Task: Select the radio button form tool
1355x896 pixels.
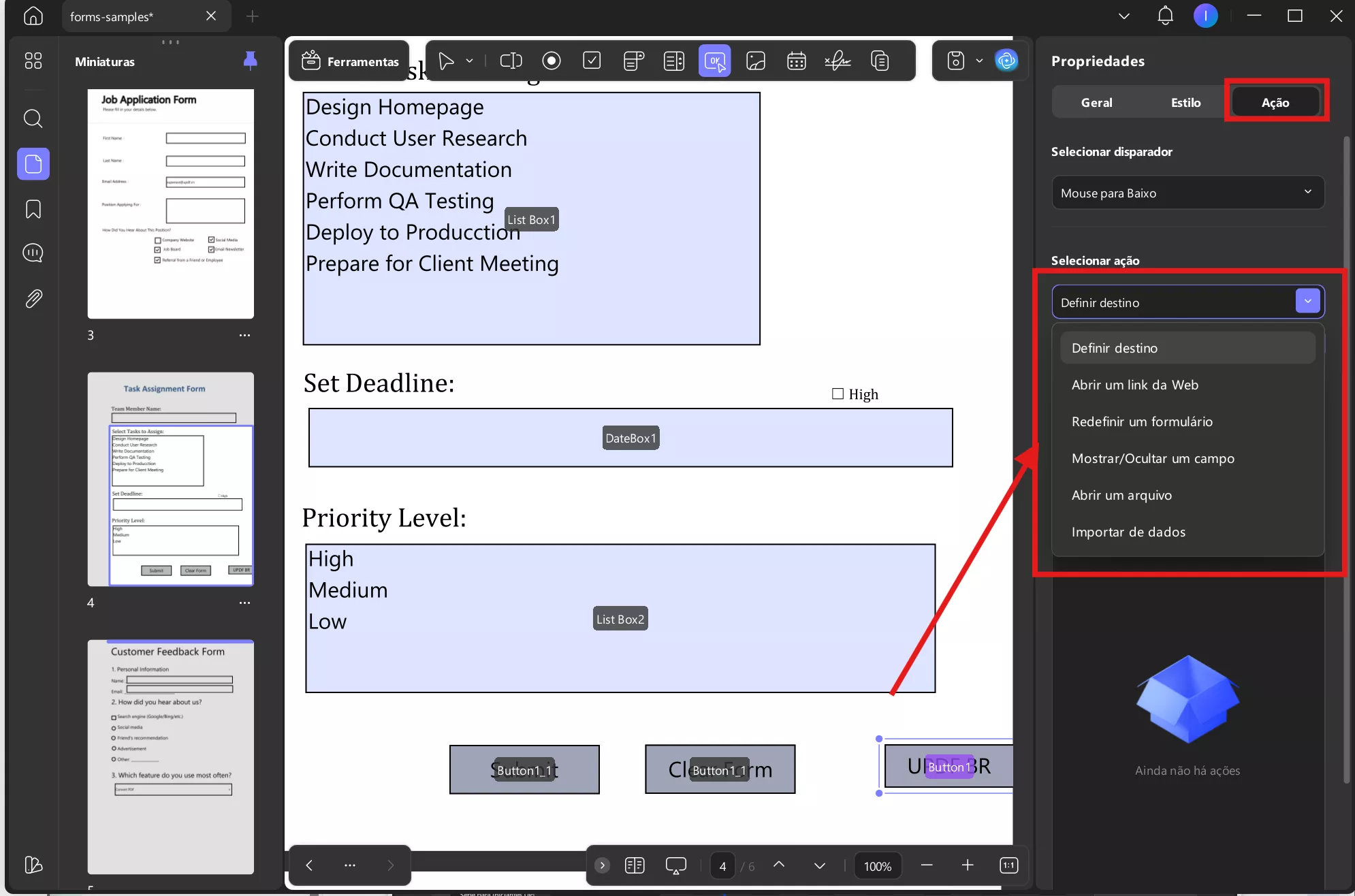Action: point(552,61)
